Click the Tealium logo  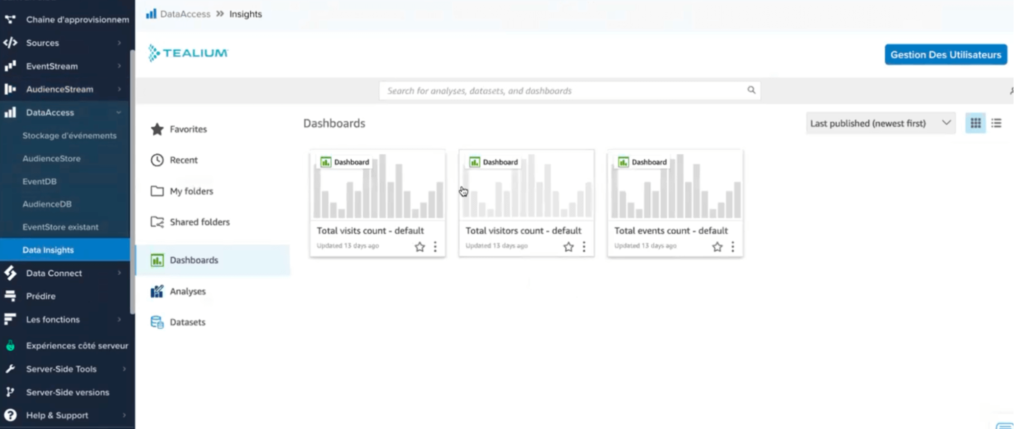[x=188, y=54]
